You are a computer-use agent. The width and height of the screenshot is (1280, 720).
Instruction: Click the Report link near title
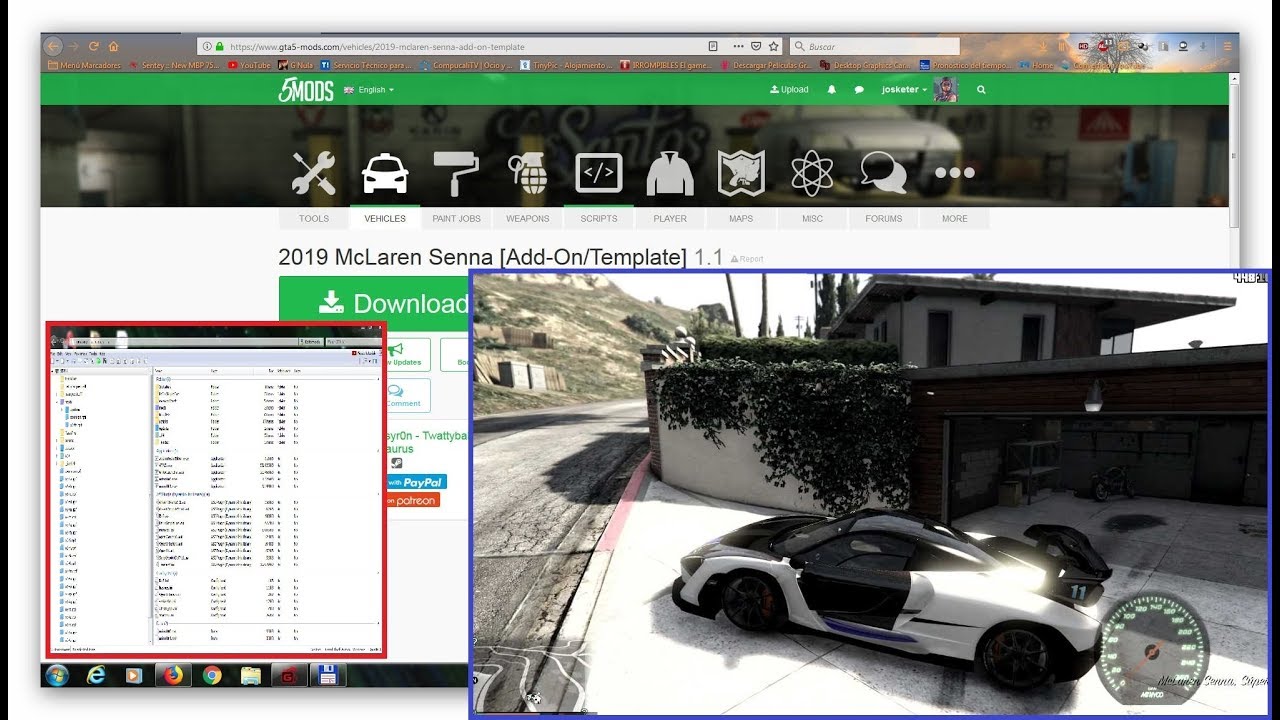(747, 259)
